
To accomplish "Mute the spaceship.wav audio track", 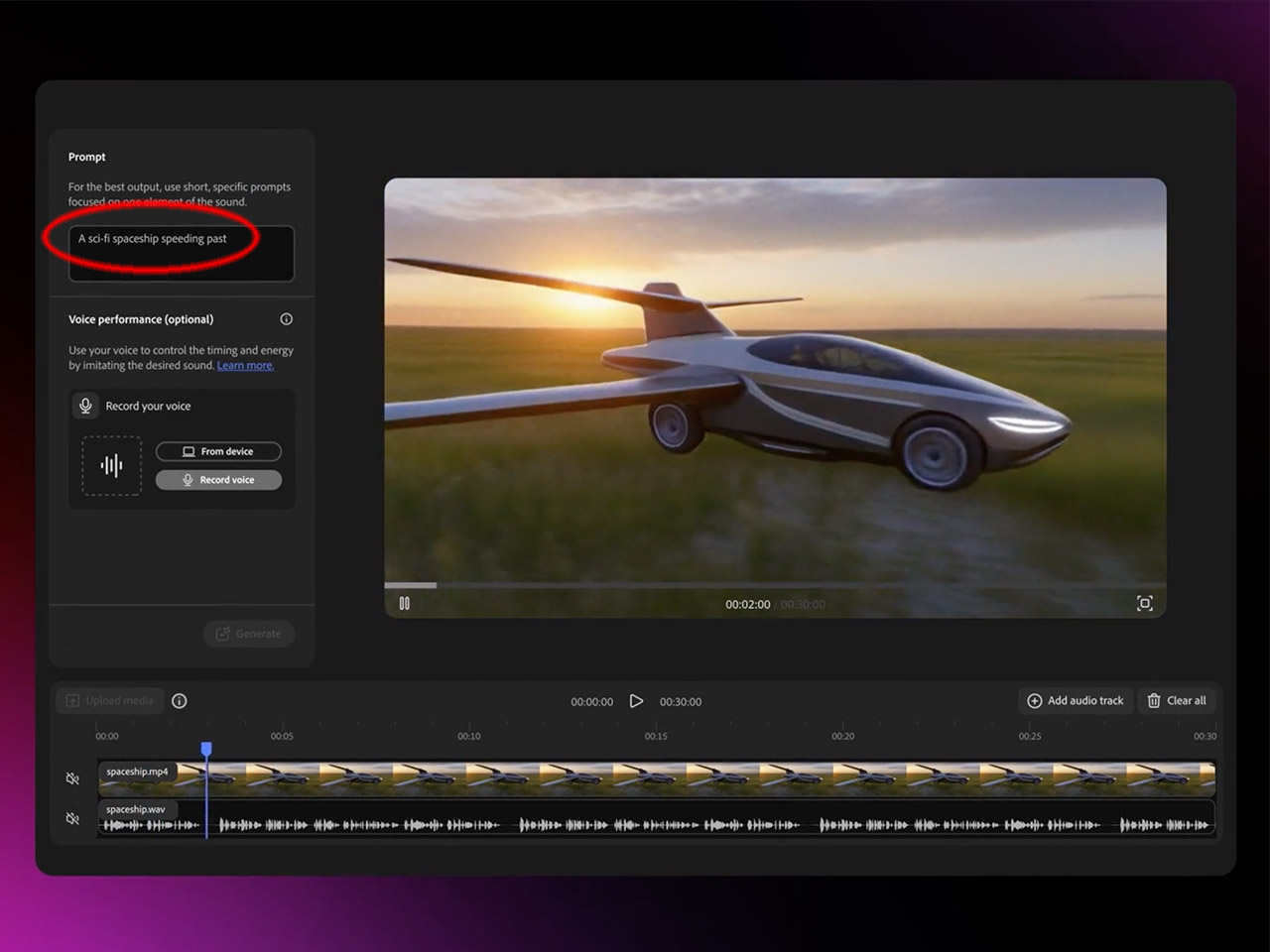I will click(72, 818).
